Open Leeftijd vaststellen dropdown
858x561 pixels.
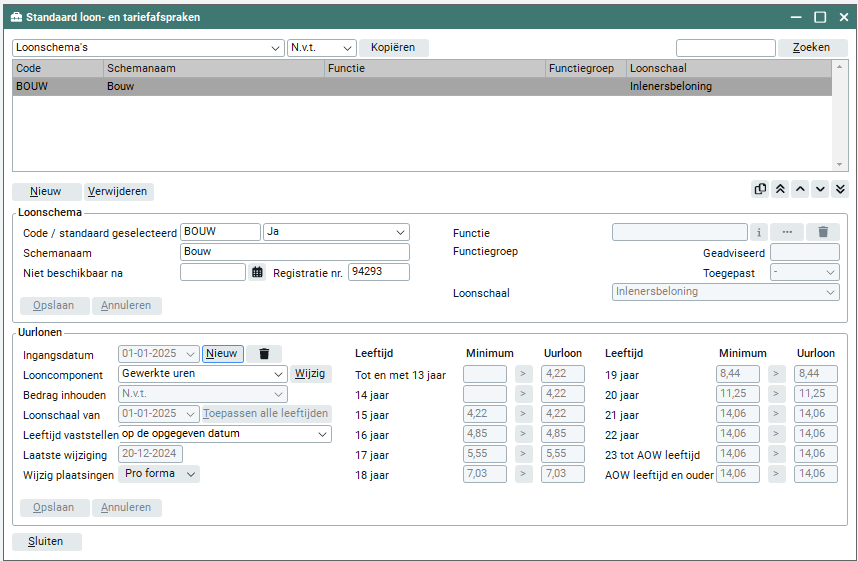pos(322,434)
